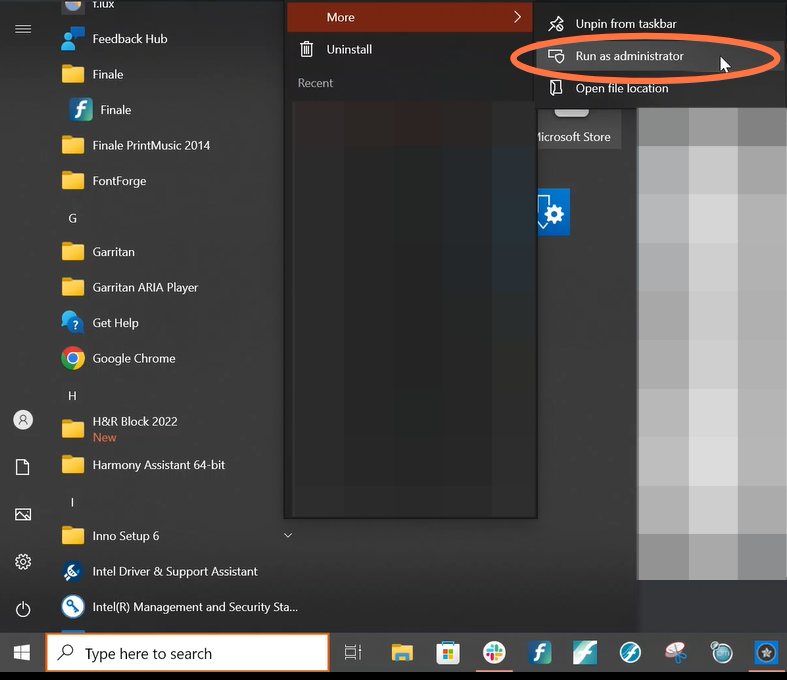Open File Explorer from taskbar

coord(402,653)
